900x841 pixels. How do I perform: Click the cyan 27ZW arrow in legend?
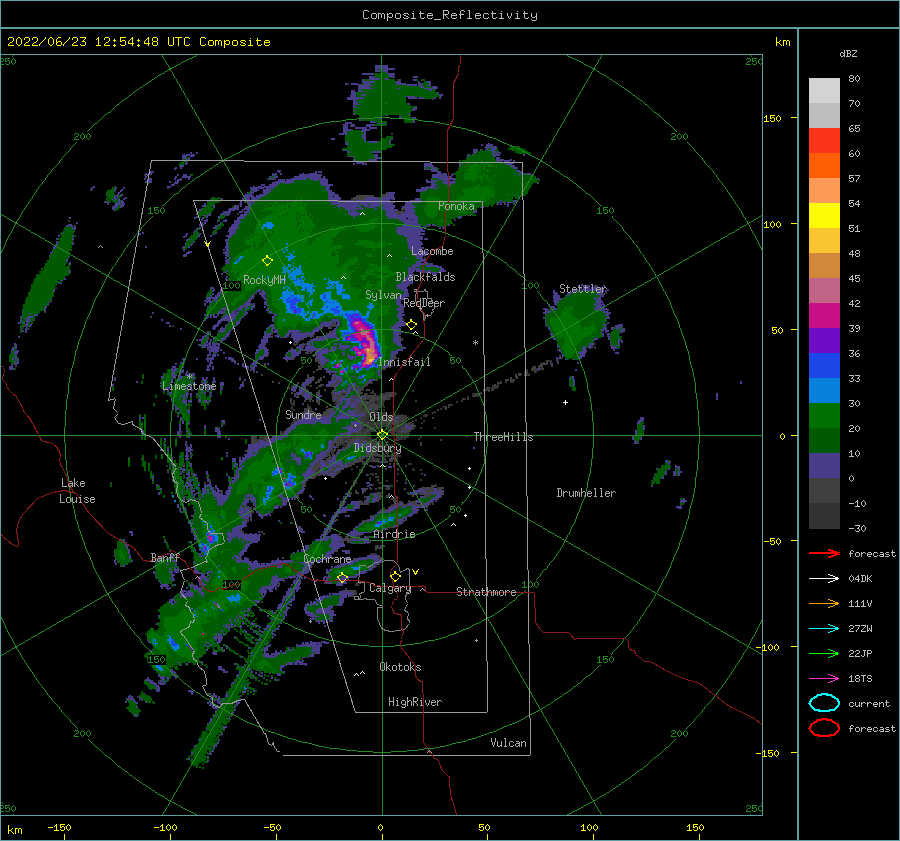point(824,629)
